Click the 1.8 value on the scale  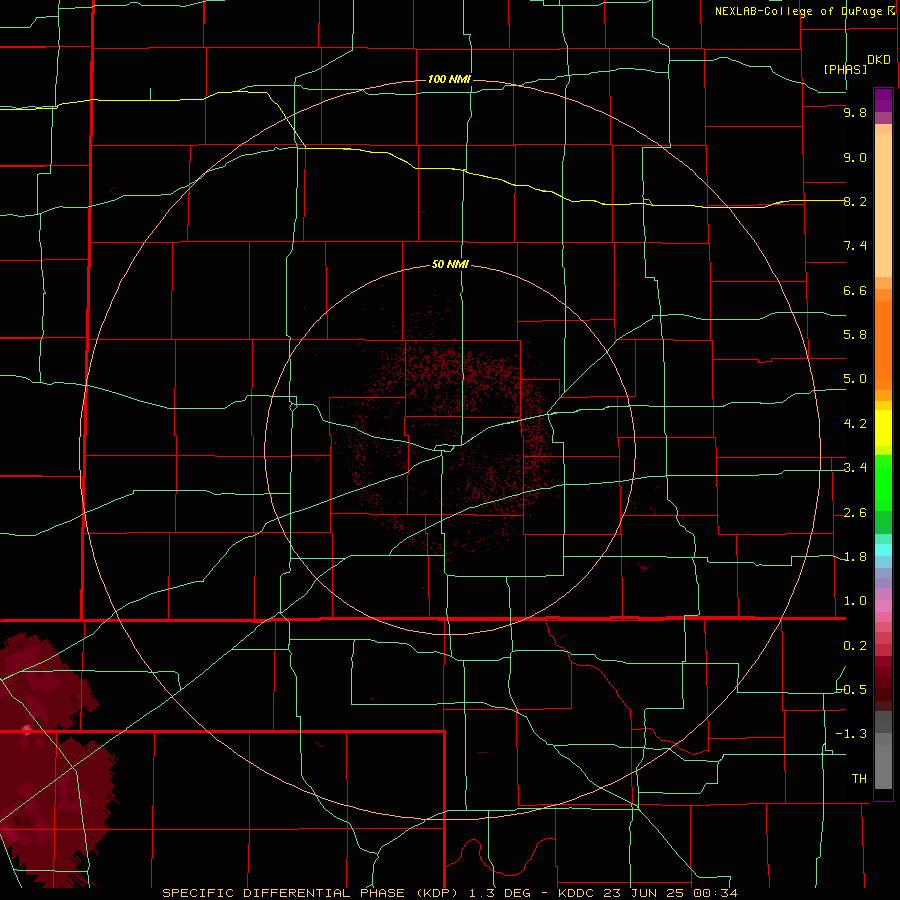pos(855,557)
